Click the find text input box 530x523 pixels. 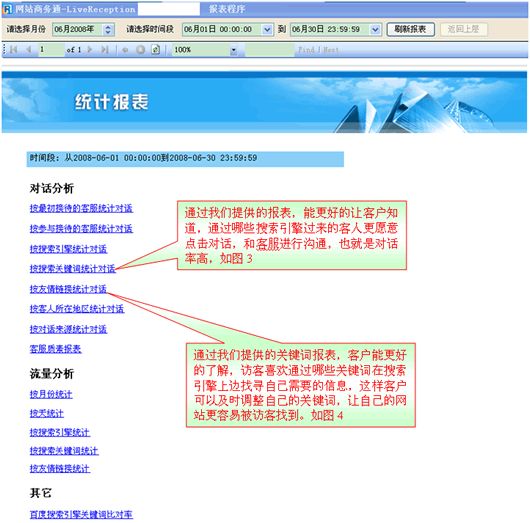click(270, 50)
